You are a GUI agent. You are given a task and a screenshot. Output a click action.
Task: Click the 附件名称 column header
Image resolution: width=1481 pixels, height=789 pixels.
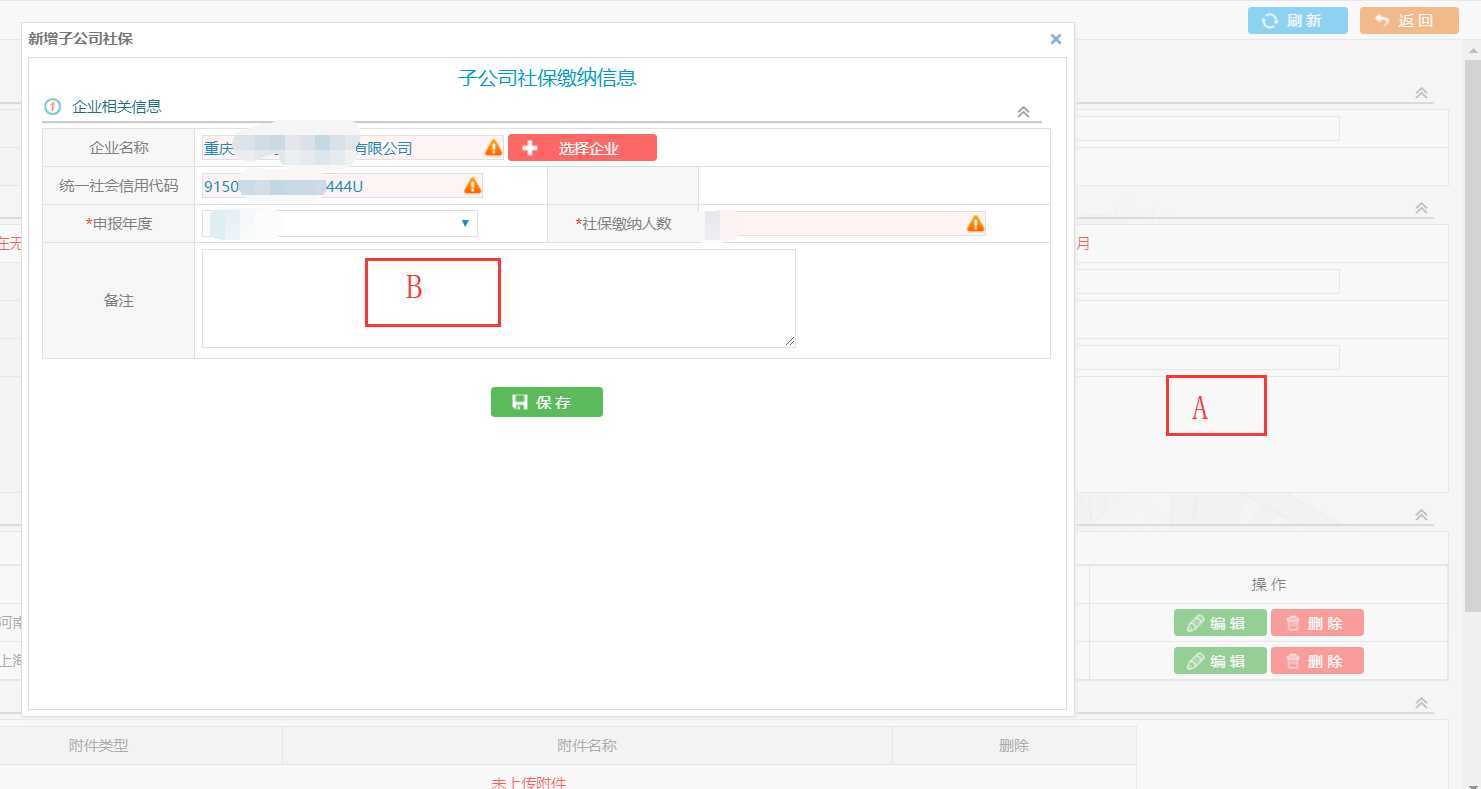point(587,745)
